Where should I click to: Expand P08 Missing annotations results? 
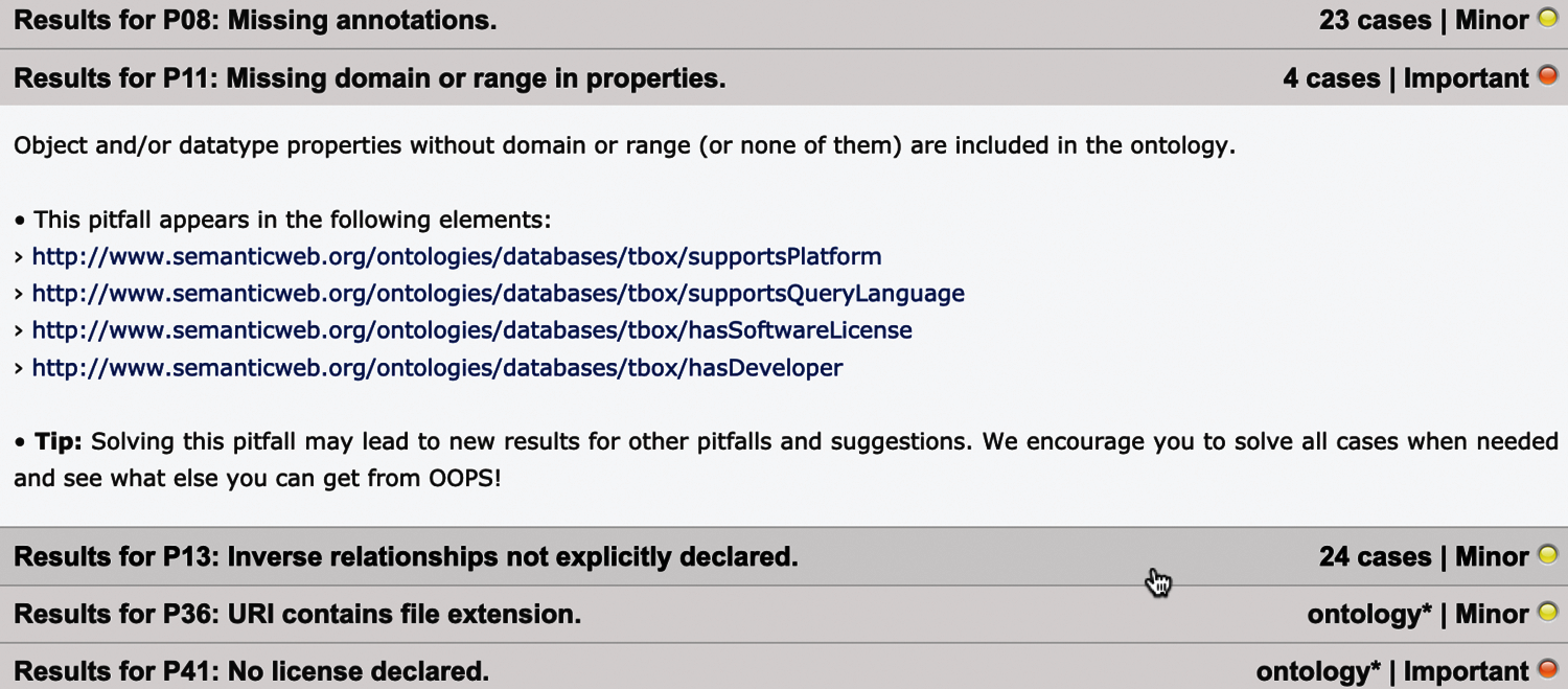coord(255,21)
